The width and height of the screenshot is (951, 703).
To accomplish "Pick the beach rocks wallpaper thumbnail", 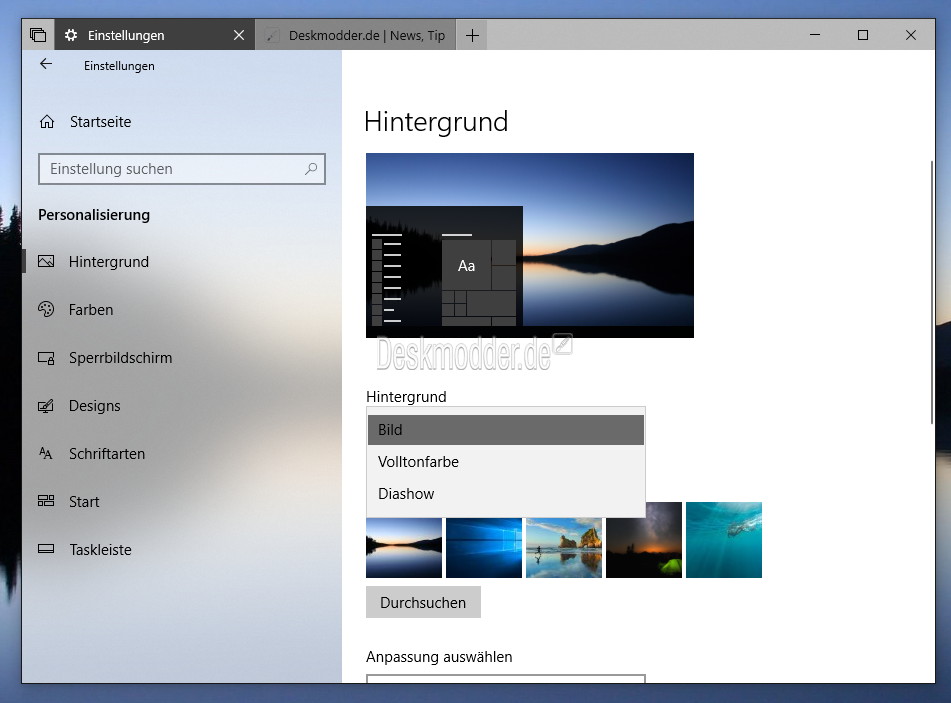I will tap(563, 547).
